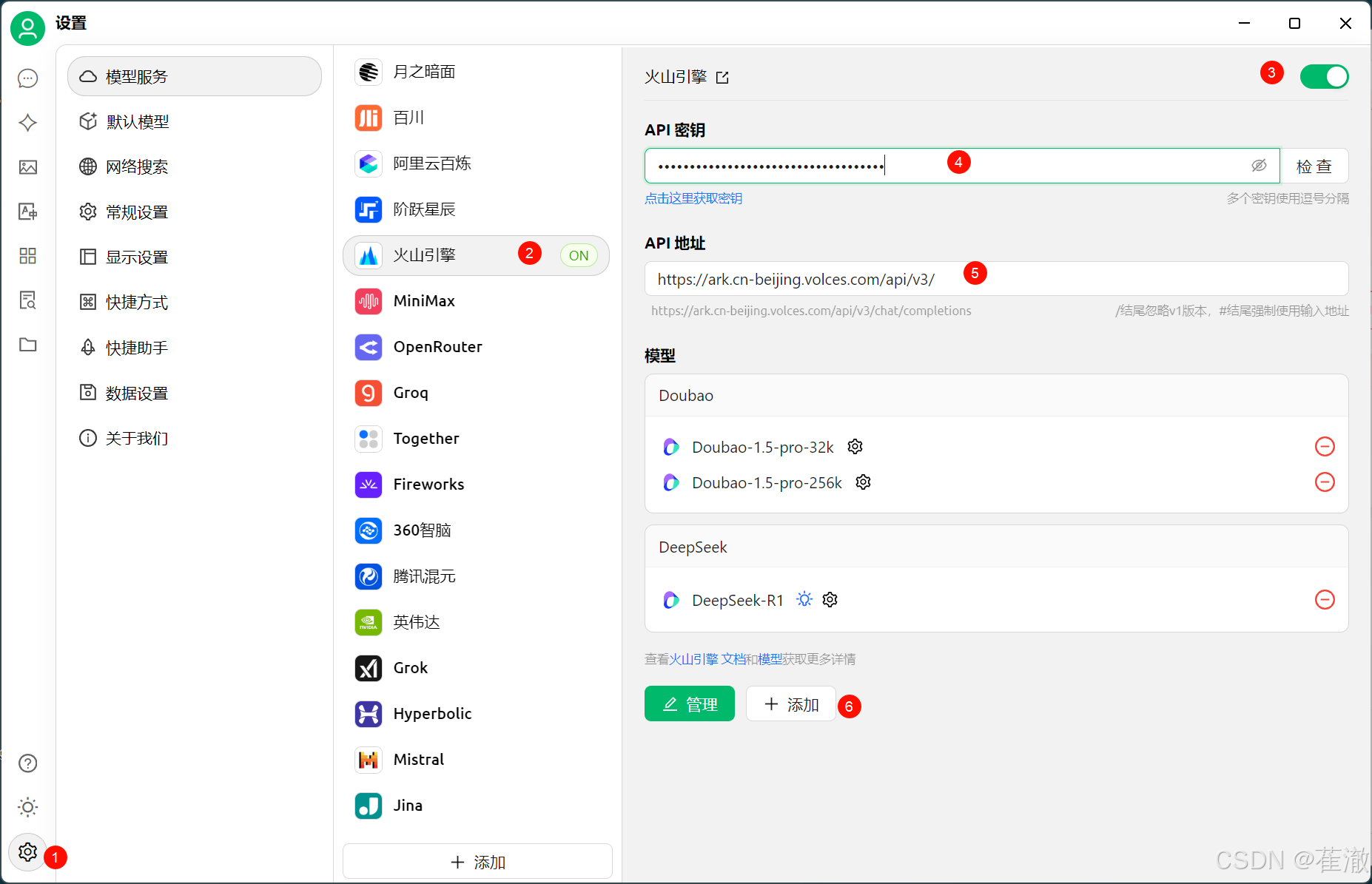Toggle the 火山引擎 provider enable switch
This screenshot has height=884, width=1372.
coord(1325,76)
